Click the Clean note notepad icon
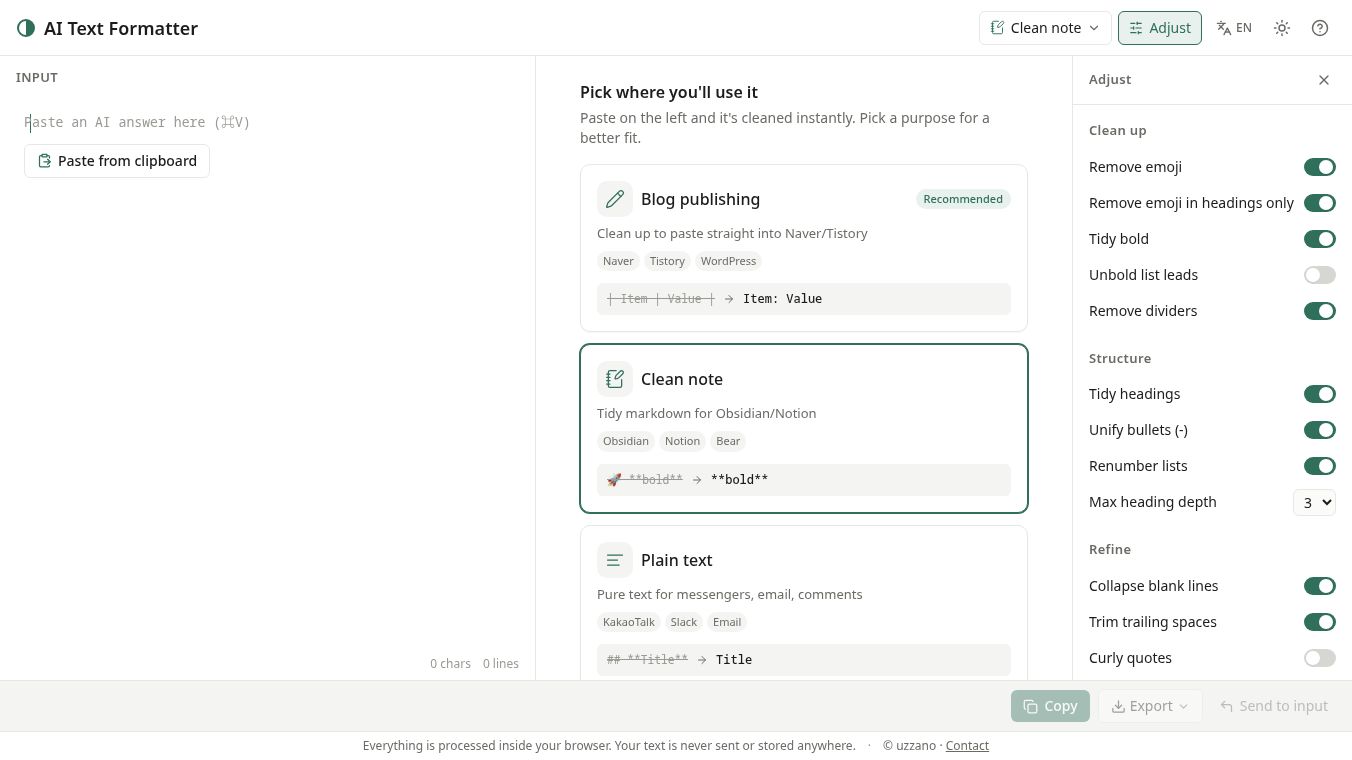The width and height of the screenshot is (1352, 760). click(x=615, y=379)
